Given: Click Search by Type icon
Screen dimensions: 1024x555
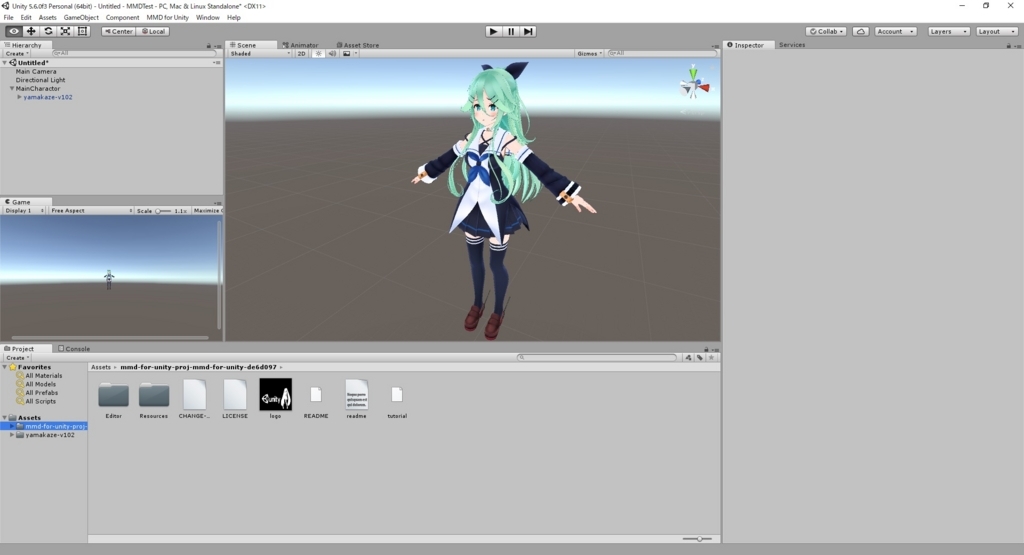Looking at the screenshot, I should point(688,358).
